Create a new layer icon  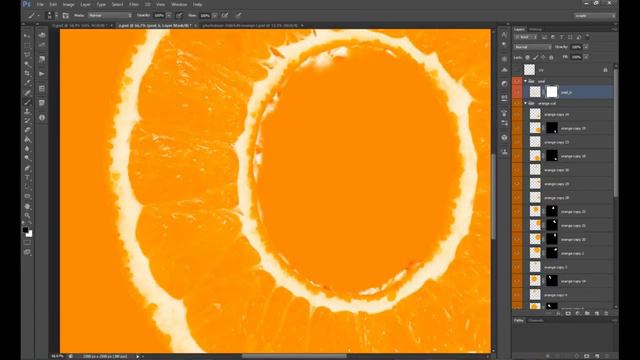(596, 313)
